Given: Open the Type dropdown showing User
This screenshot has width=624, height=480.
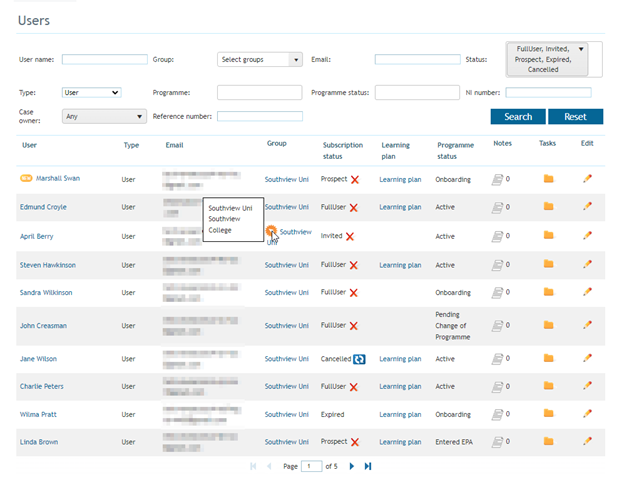Looking at the screenshot, I should pos(92,93).
